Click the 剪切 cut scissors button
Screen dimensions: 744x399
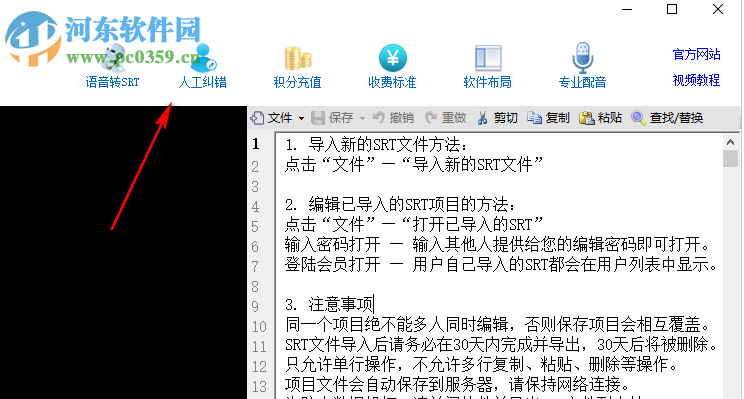pos(497,118)
